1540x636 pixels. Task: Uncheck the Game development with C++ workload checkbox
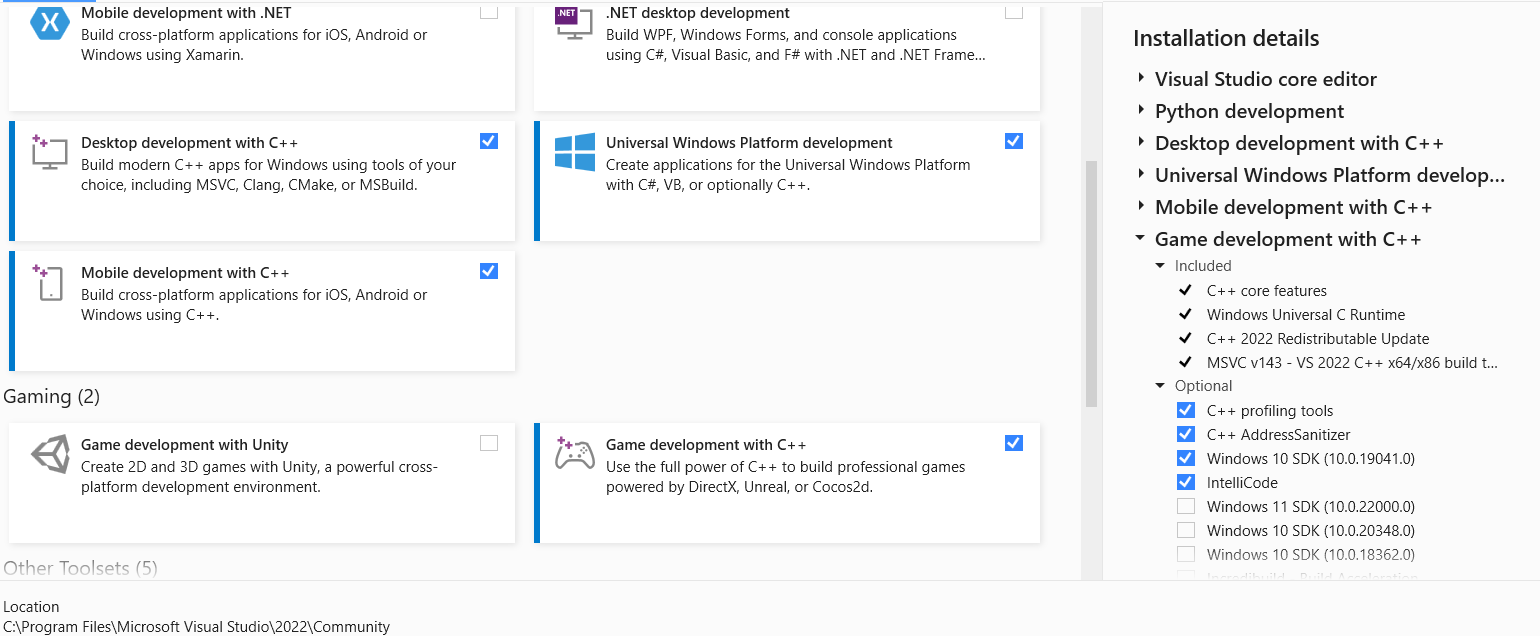(1014, 443)
